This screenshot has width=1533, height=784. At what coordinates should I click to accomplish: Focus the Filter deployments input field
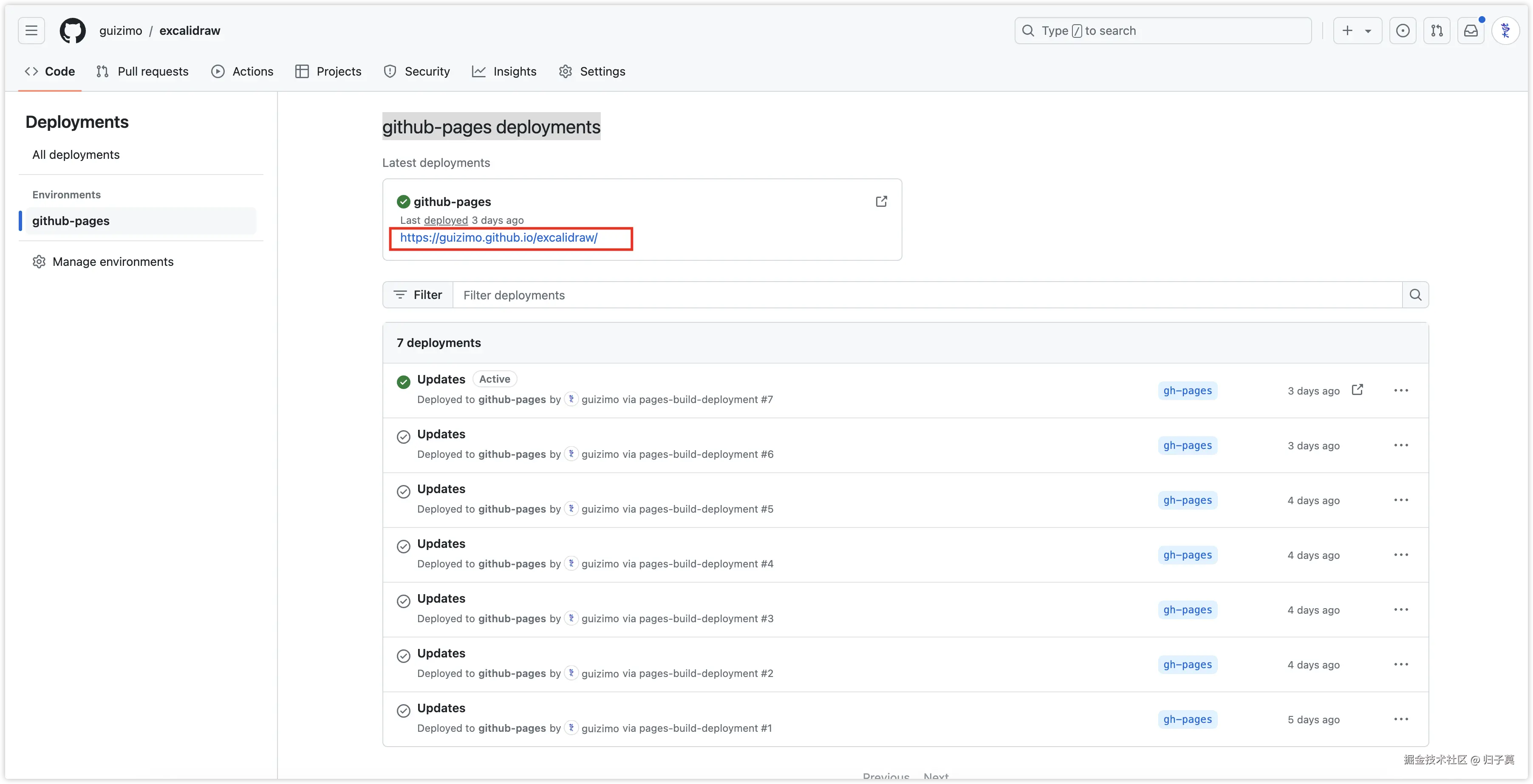coord(926,295)
